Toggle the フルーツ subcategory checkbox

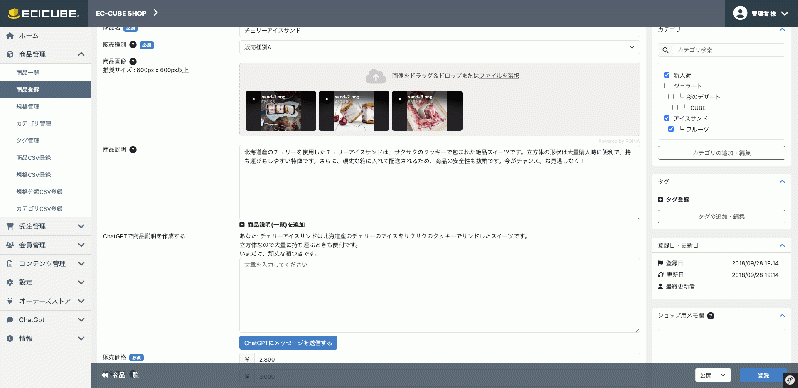(x=671, y=129)
